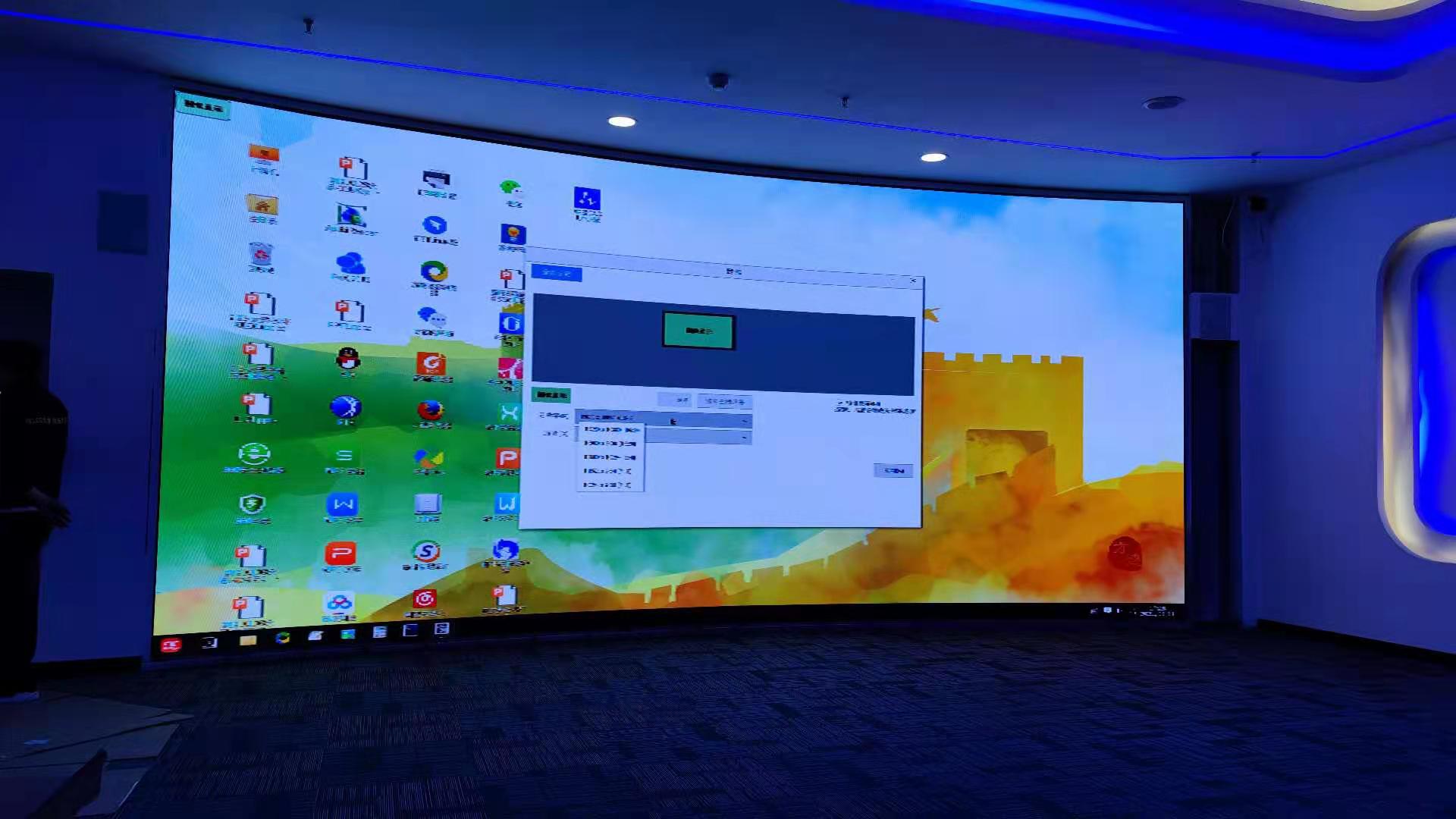1456x819 pixels.
Task: Expand the second dropdown below resolution
Action: [745, 438]
